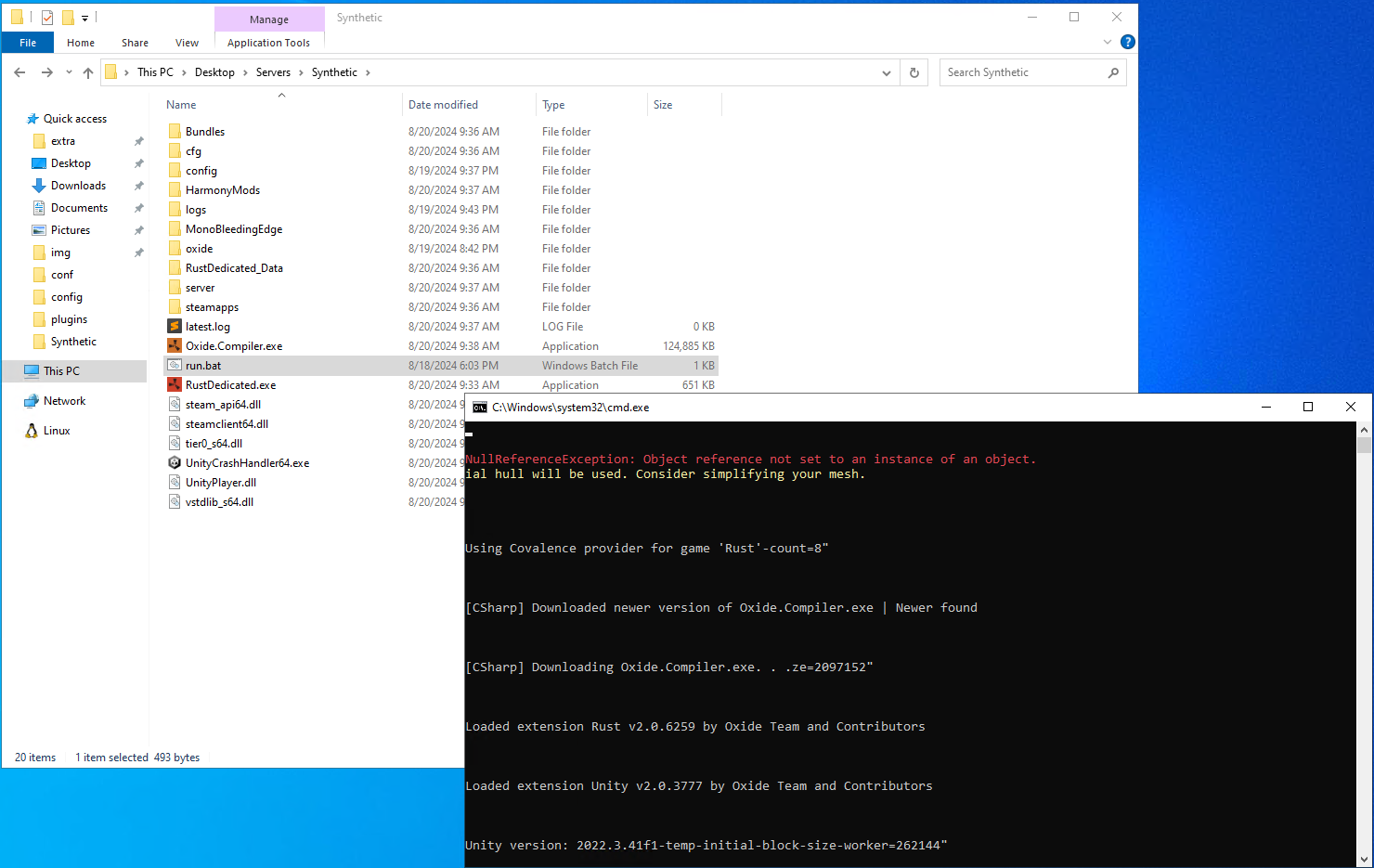Open the Customize Quick Access Toolbar menu
Screen dimensions: 1374x868
85,17
